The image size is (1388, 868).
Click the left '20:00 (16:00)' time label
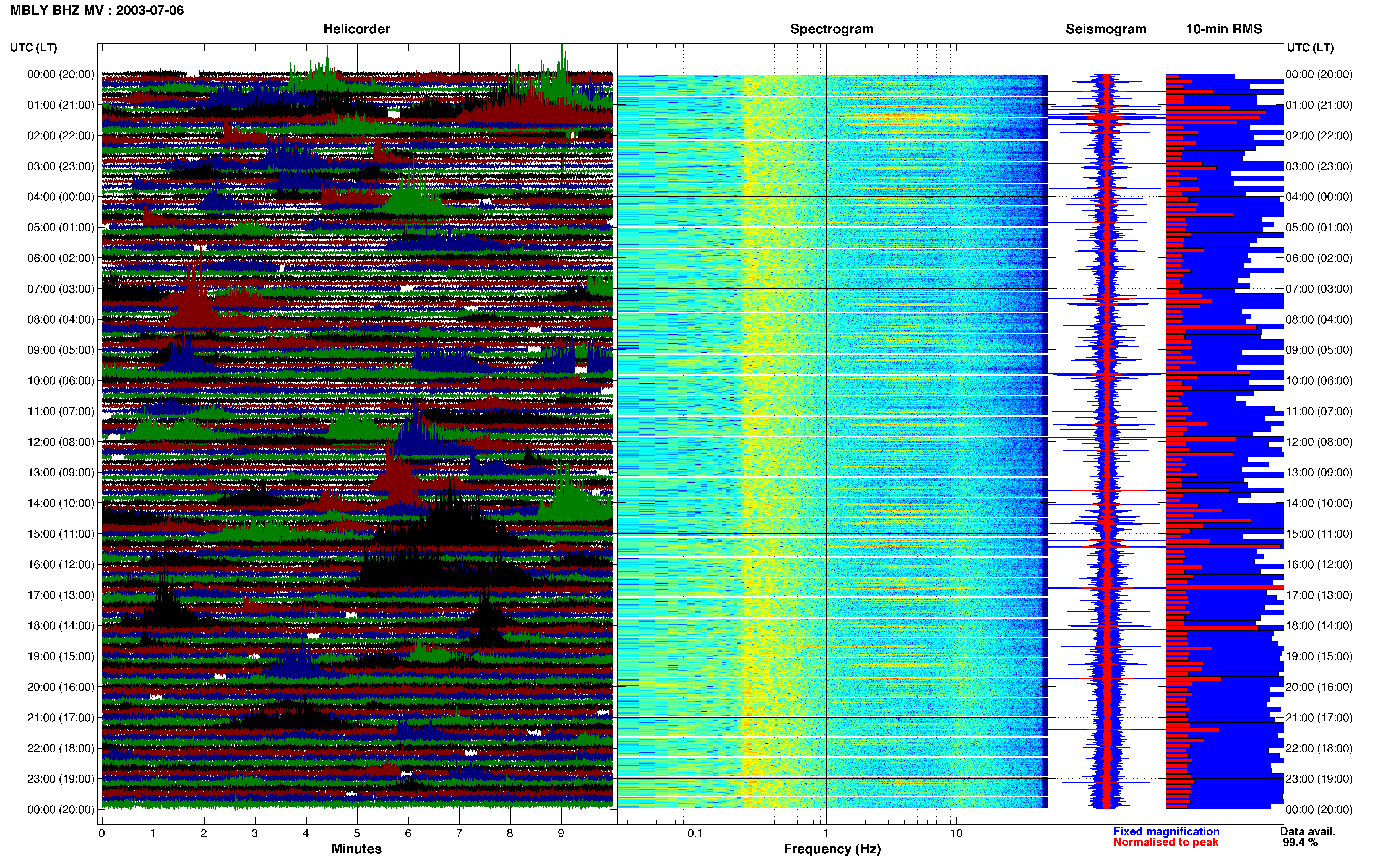tap(61, 687)
